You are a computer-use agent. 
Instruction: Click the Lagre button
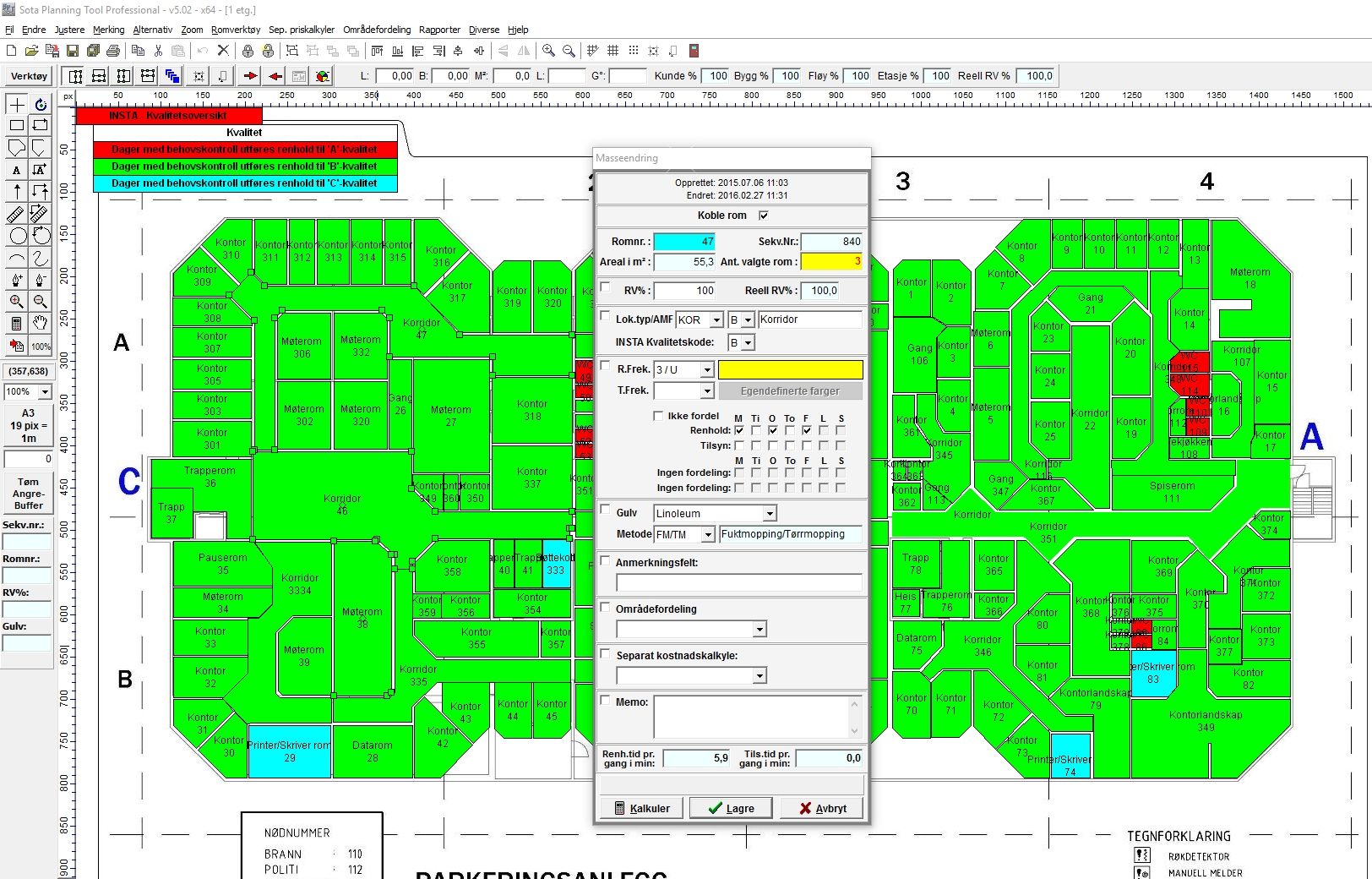[x=731, y=808]
